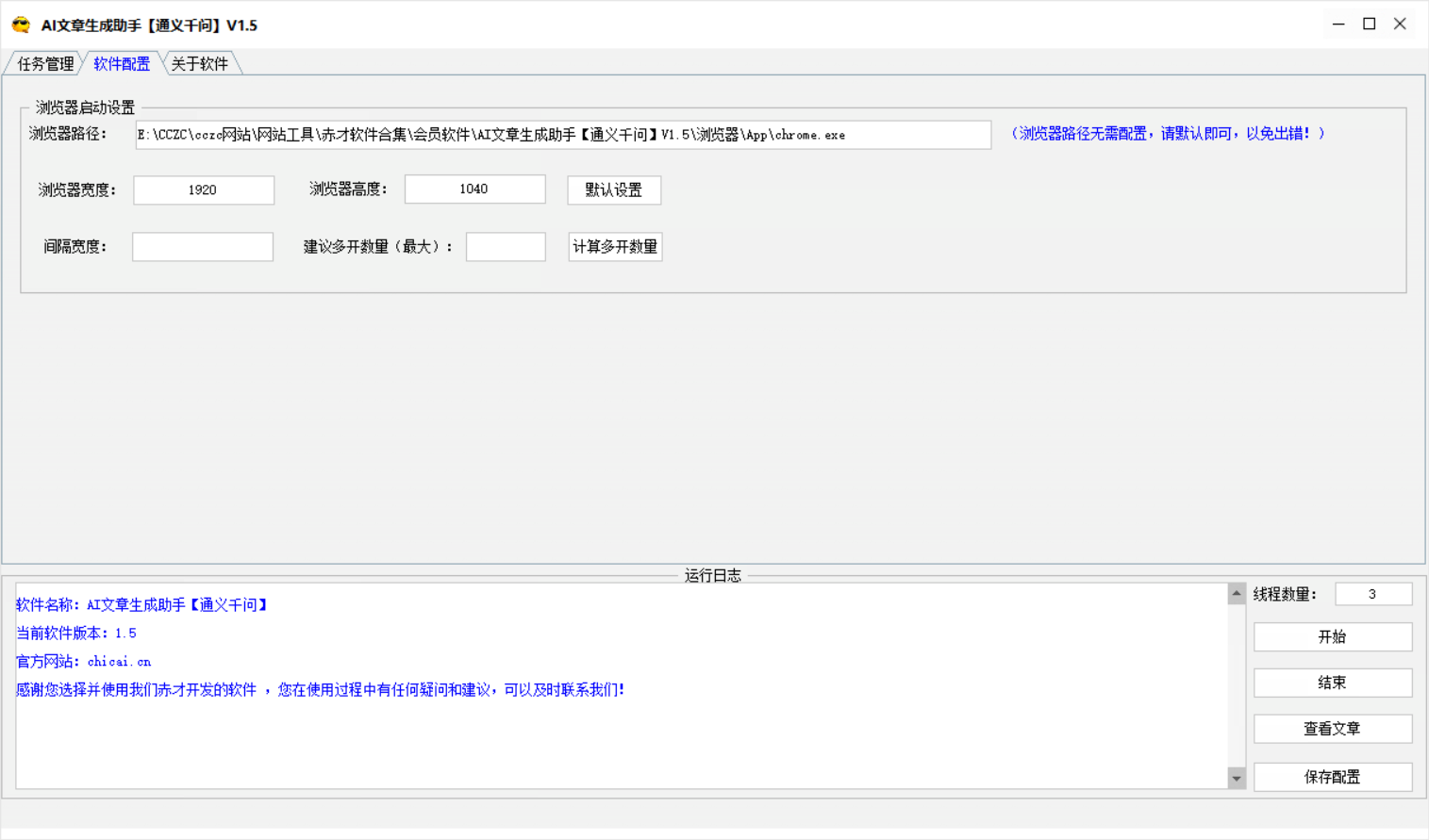Open generated articles via 查看文章
Viewport: 1429px width, 840px height.
click(1333, 729)
